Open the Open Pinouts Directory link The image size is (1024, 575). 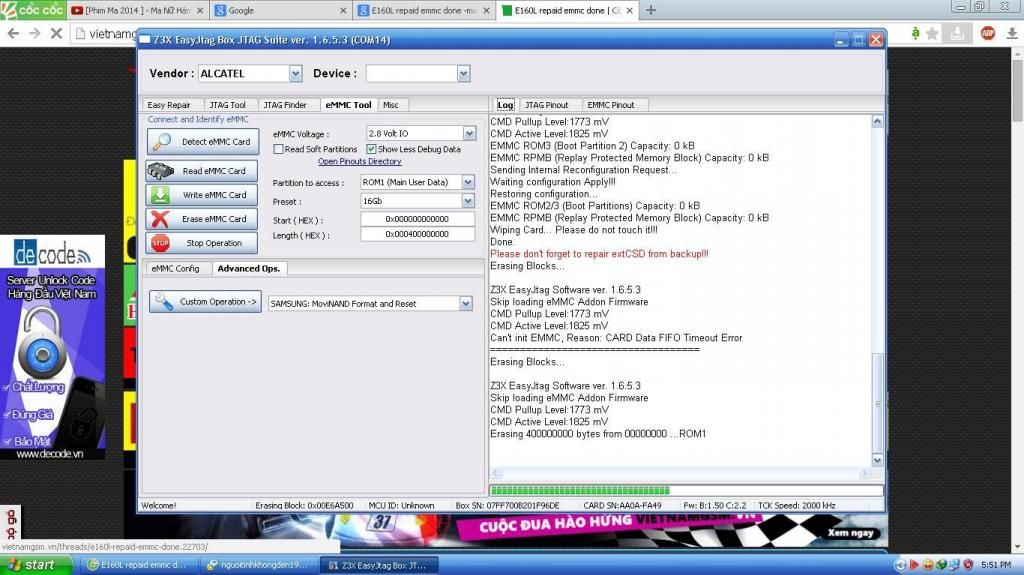click(x=359, y=161)
